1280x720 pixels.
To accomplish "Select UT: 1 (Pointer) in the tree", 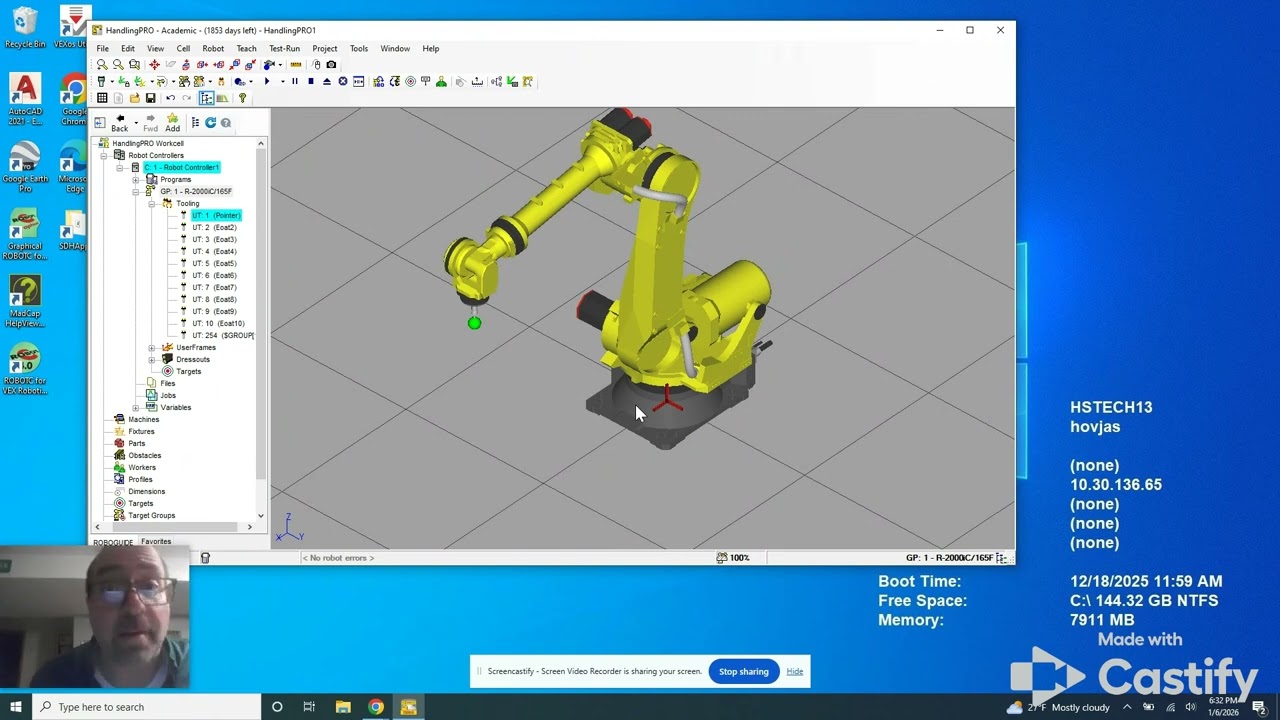I will tap(216, 216).
